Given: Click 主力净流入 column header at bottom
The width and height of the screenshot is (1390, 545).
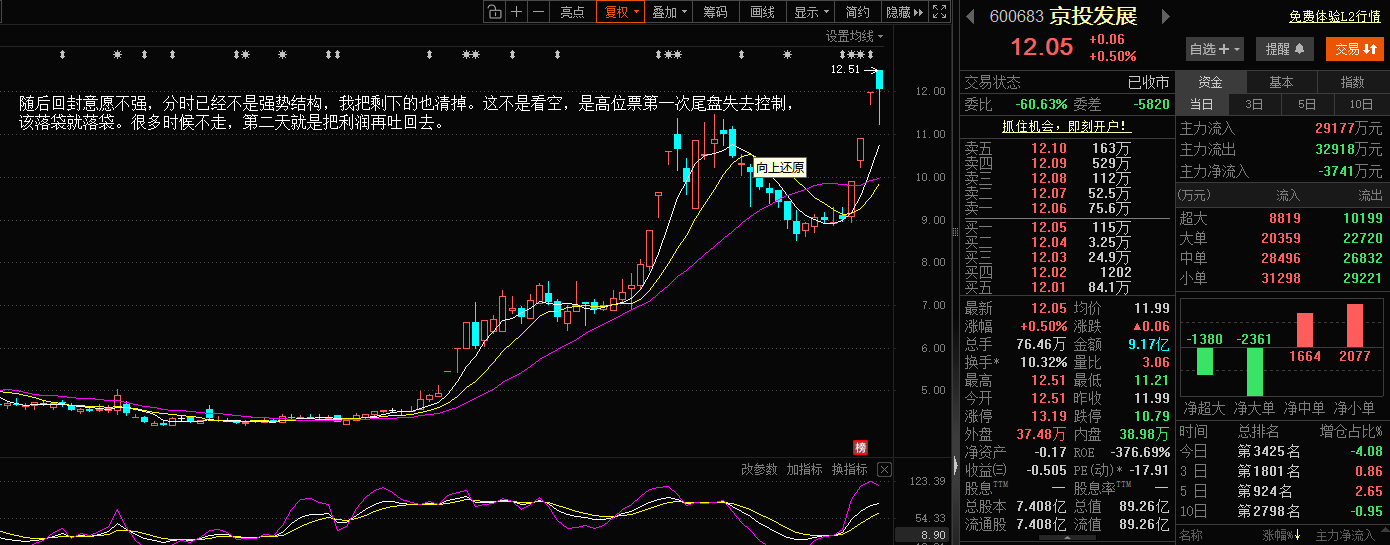Looking at the screenshot, I should (1346, 536).
